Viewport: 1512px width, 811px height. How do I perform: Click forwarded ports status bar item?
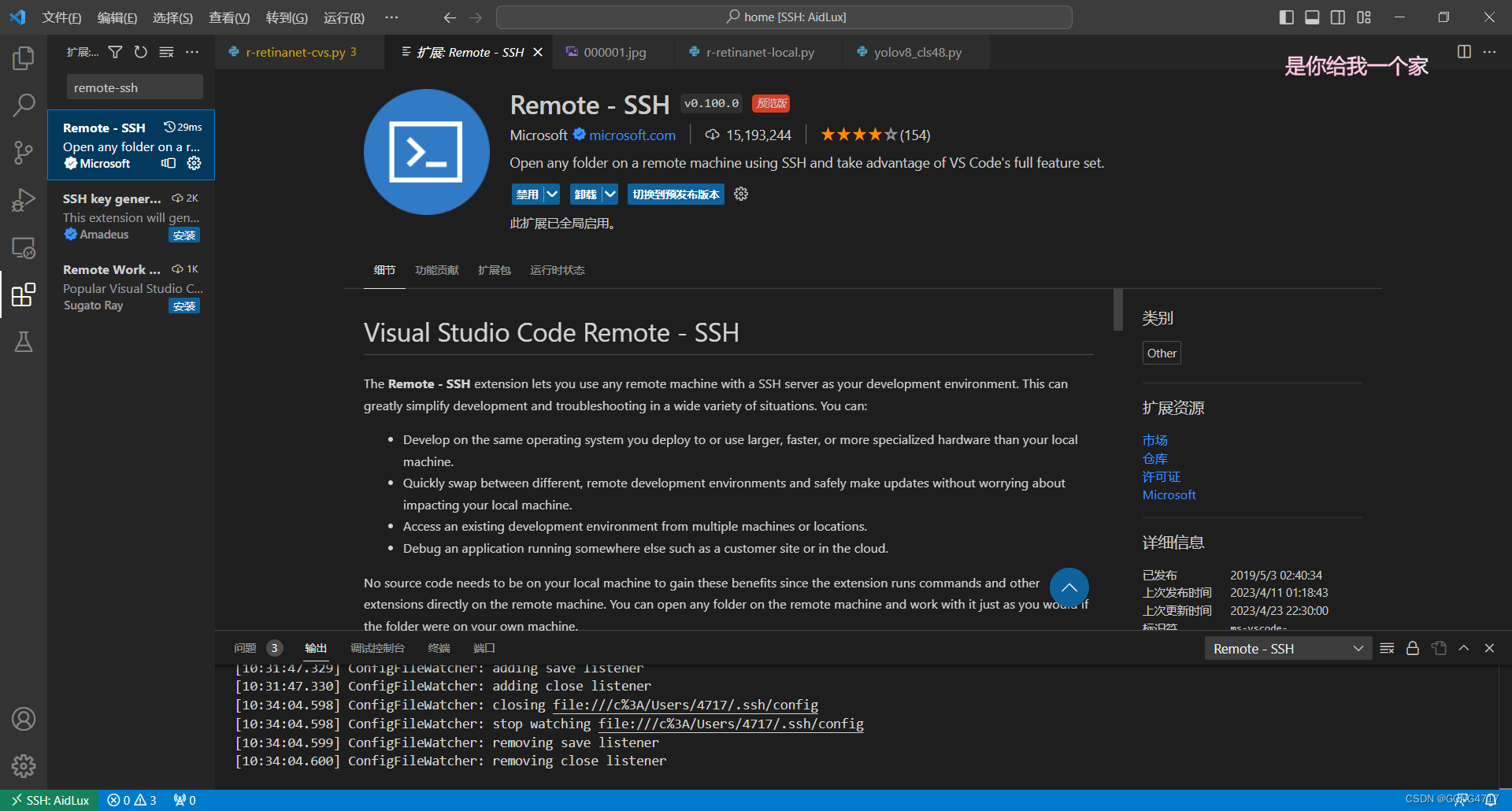point(185,800)
